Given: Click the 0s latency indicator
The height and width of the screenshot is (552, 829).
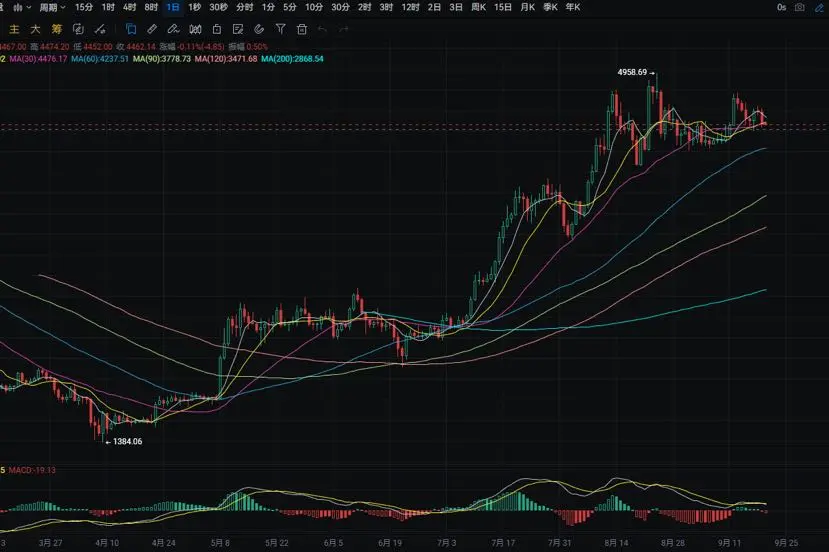Looking at the screenshot, I should click(781, 7).
